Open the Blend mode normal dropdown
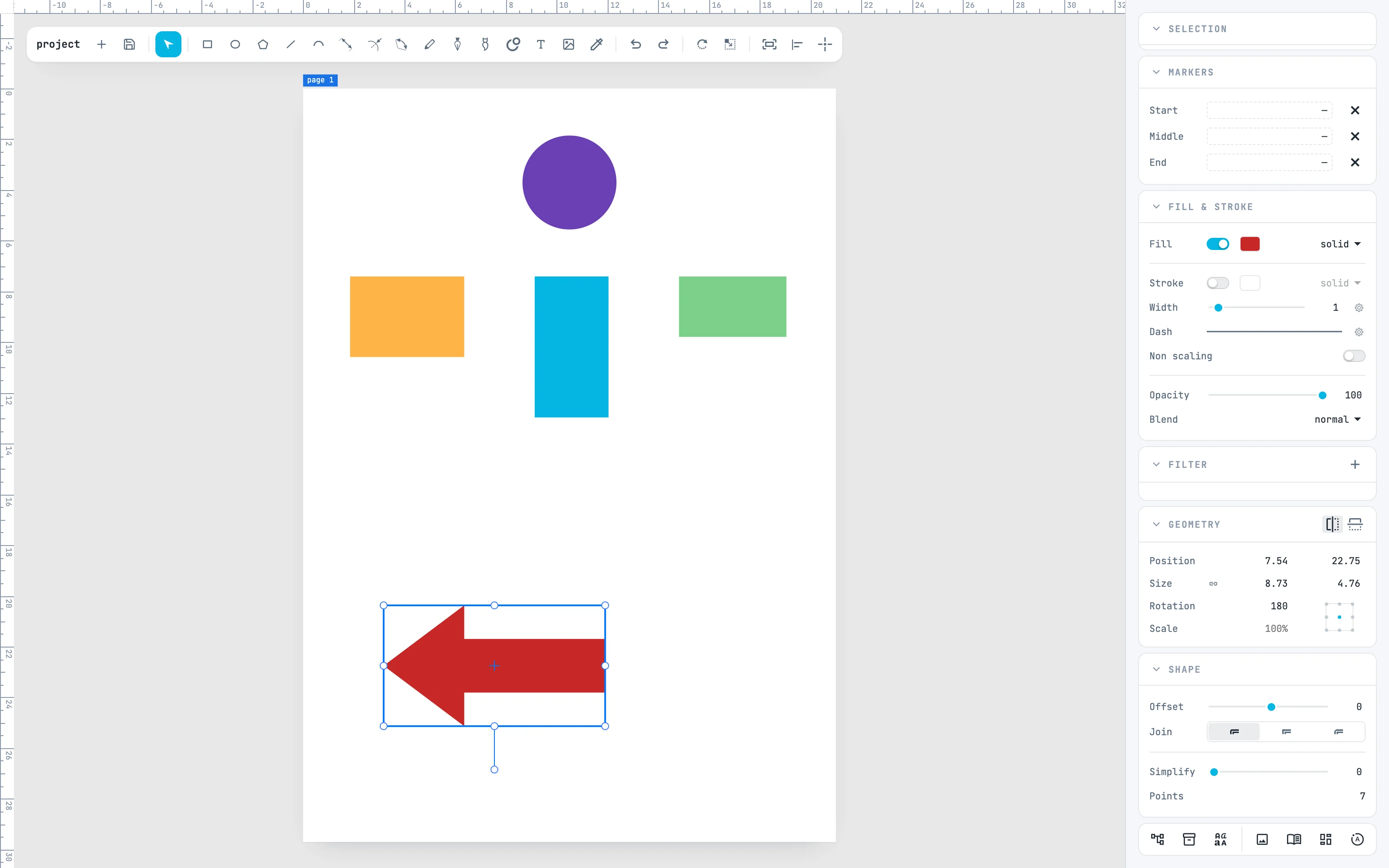The image size is (1389, 868). 1337,420
